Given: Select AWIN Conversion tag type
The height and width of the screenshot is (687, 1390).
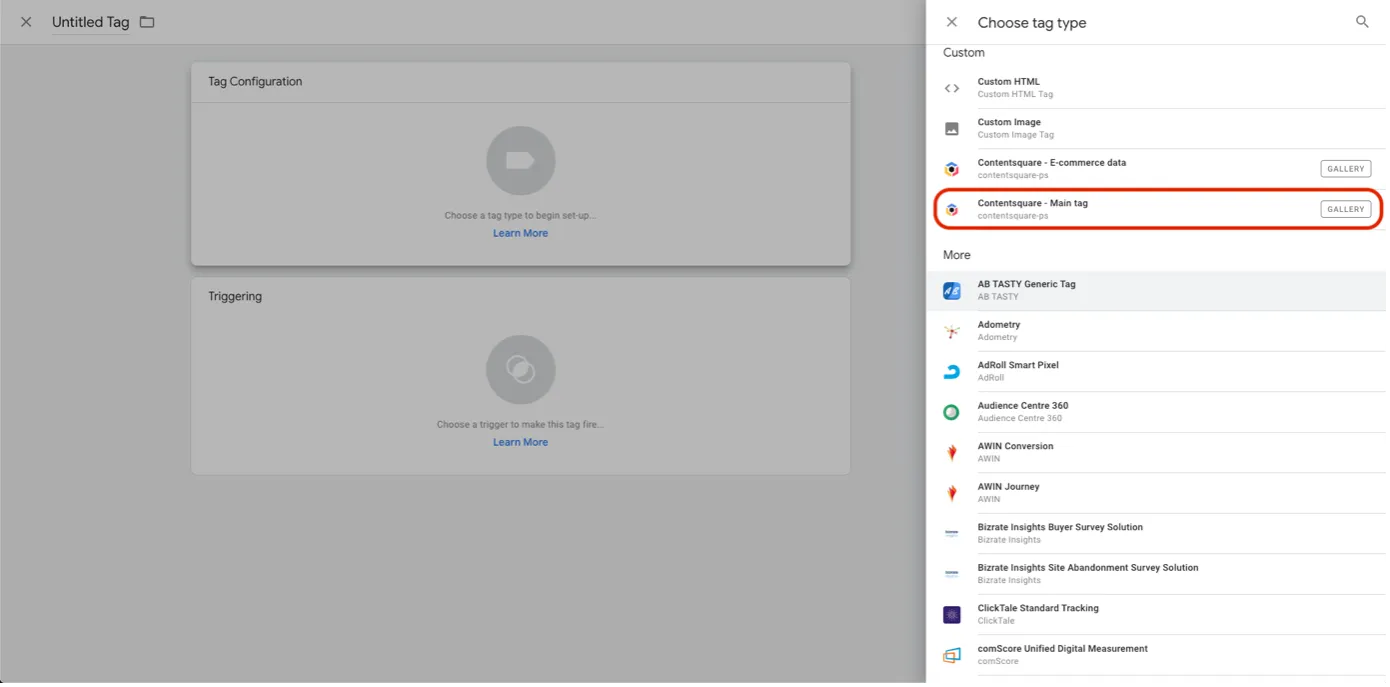Looking at the screenshot, I should point(1015,447).
